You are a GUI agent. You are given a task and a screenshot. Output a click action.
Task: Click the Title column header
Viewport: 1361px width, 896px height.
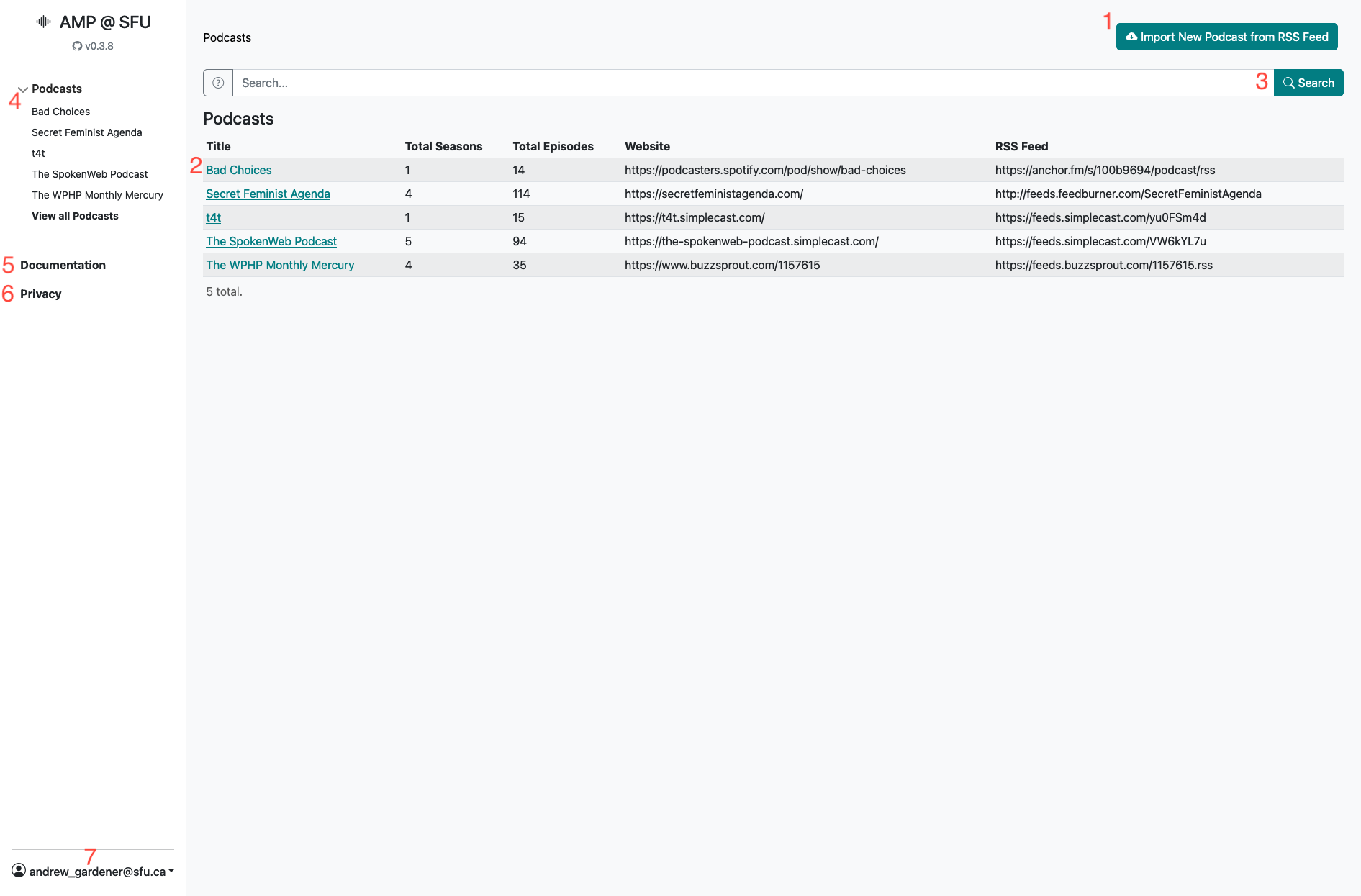point(218,146)
